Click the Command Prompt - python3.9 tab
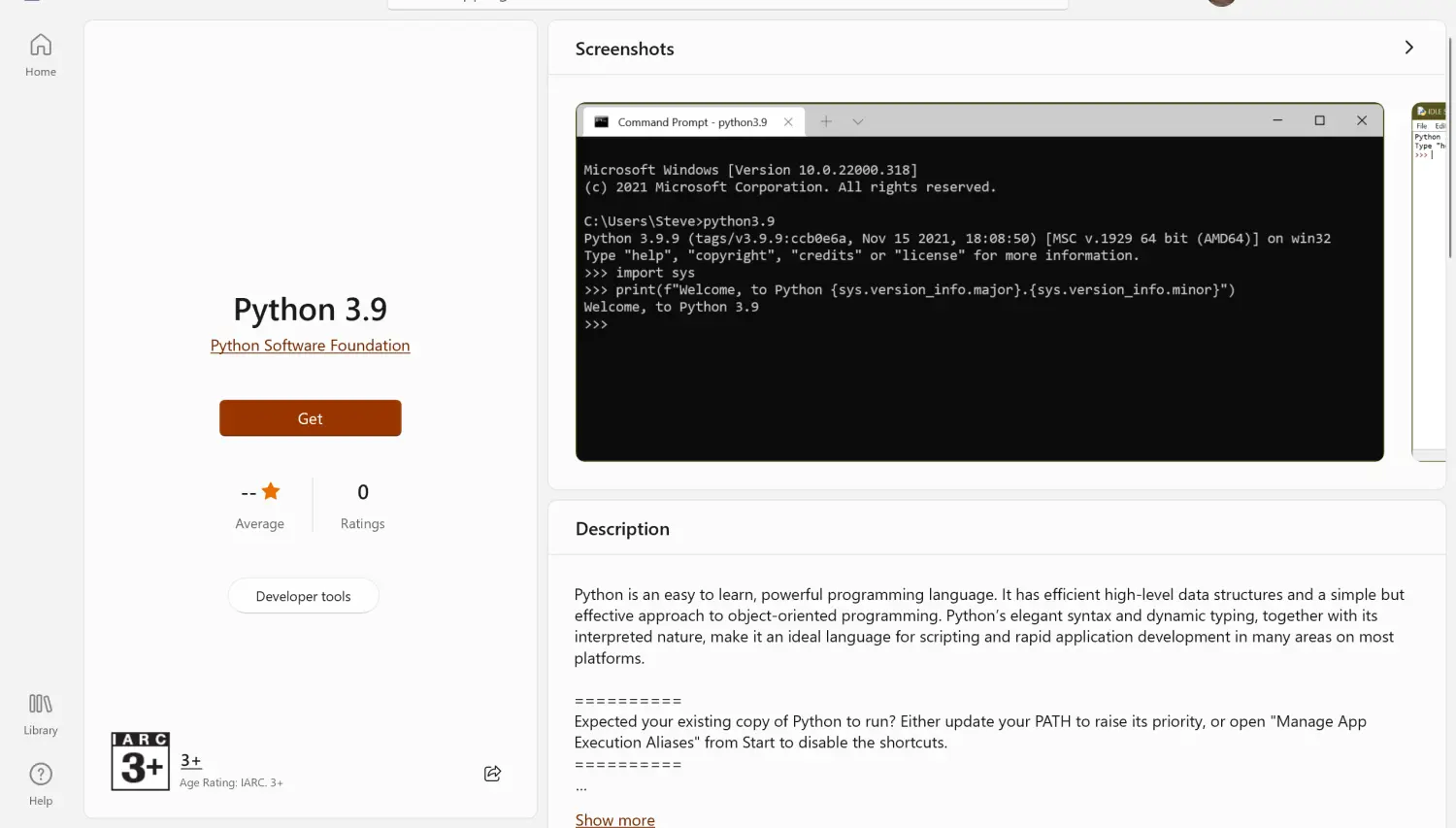The width and height of the screenshot is (1456, 828). (x=691, y=122)
